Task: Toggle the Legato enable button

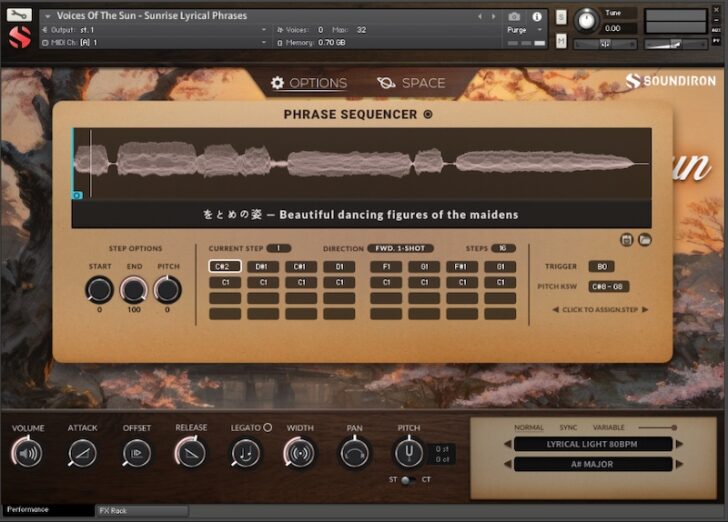Action: point(267,428)
